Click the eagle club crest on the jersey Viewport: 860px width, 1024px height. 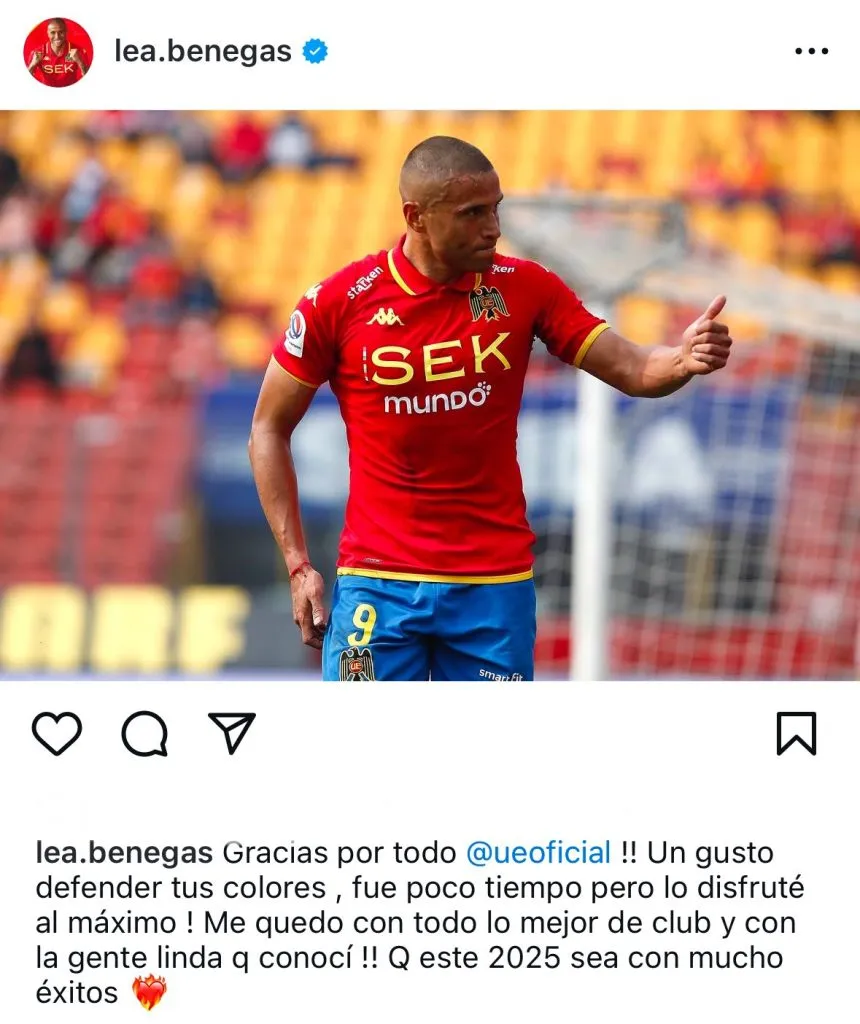pos(487,302)
